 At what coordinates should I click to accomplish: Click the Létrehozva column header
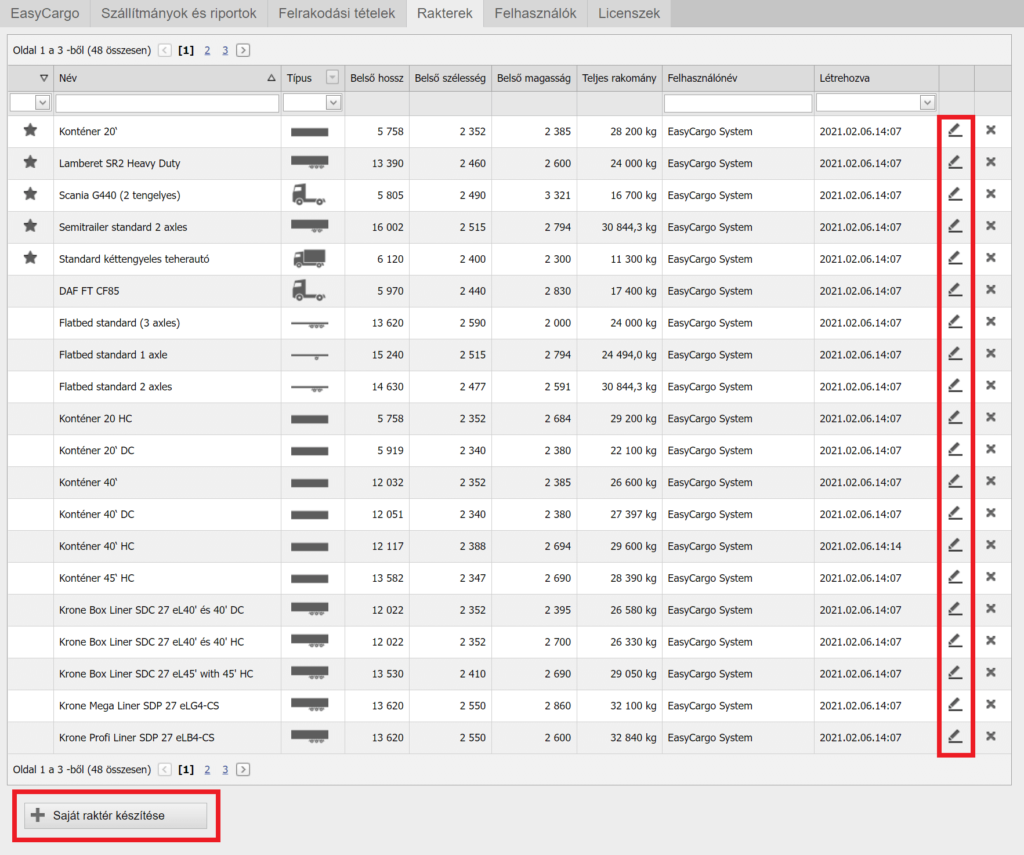(876, 78)
